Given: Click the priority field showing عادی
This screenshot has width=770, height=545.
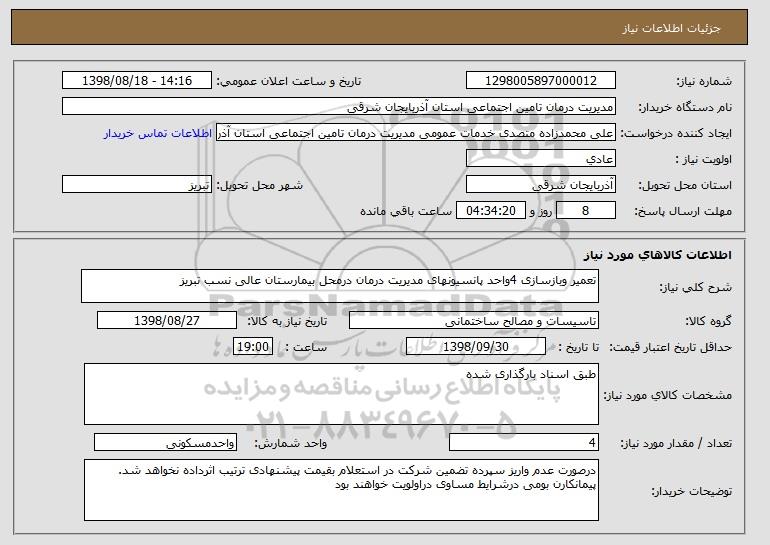Looking at the screenshot, I should [541, 159].
